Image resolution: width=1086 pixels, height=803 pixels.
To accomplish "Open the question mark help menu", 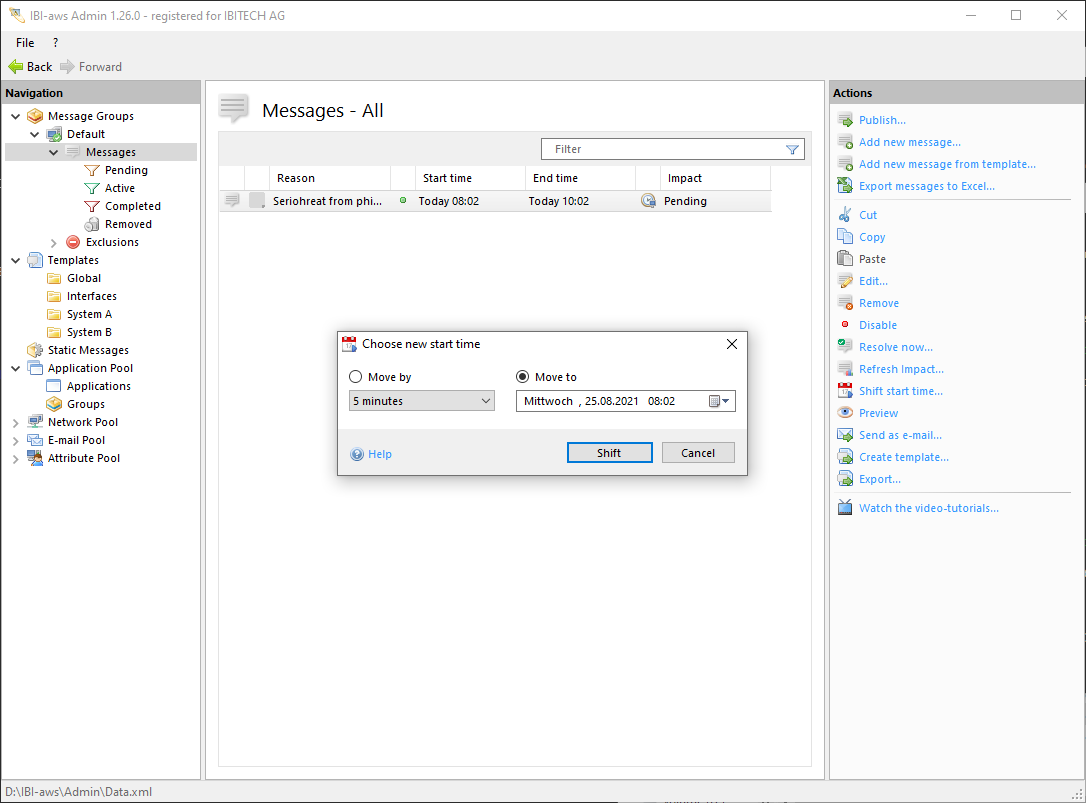I will pyautogui.click(x=55, y=43).
